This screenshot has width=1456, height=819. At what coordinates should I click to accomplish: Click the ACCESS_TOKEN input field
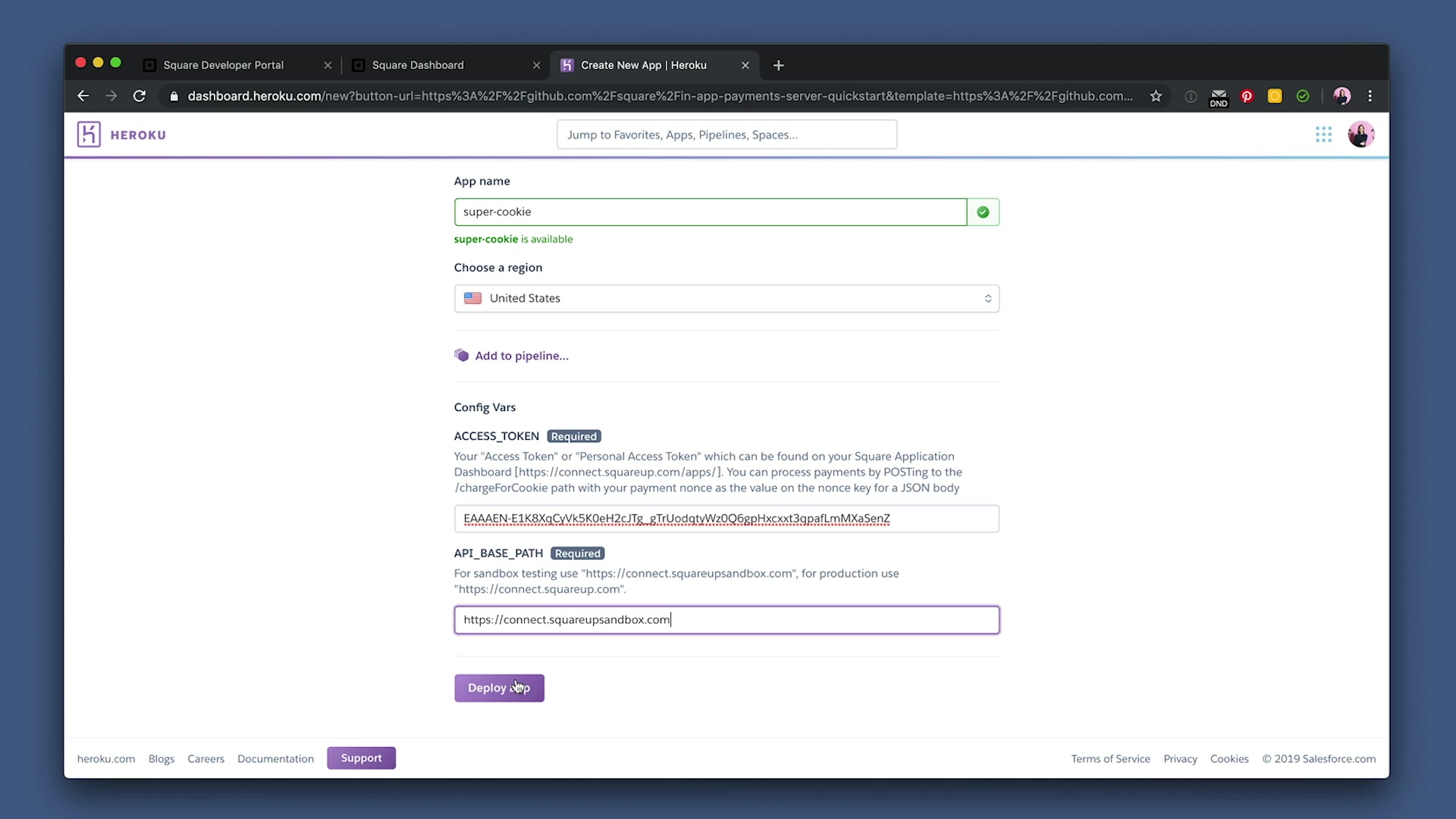click(x=726, y=519)
